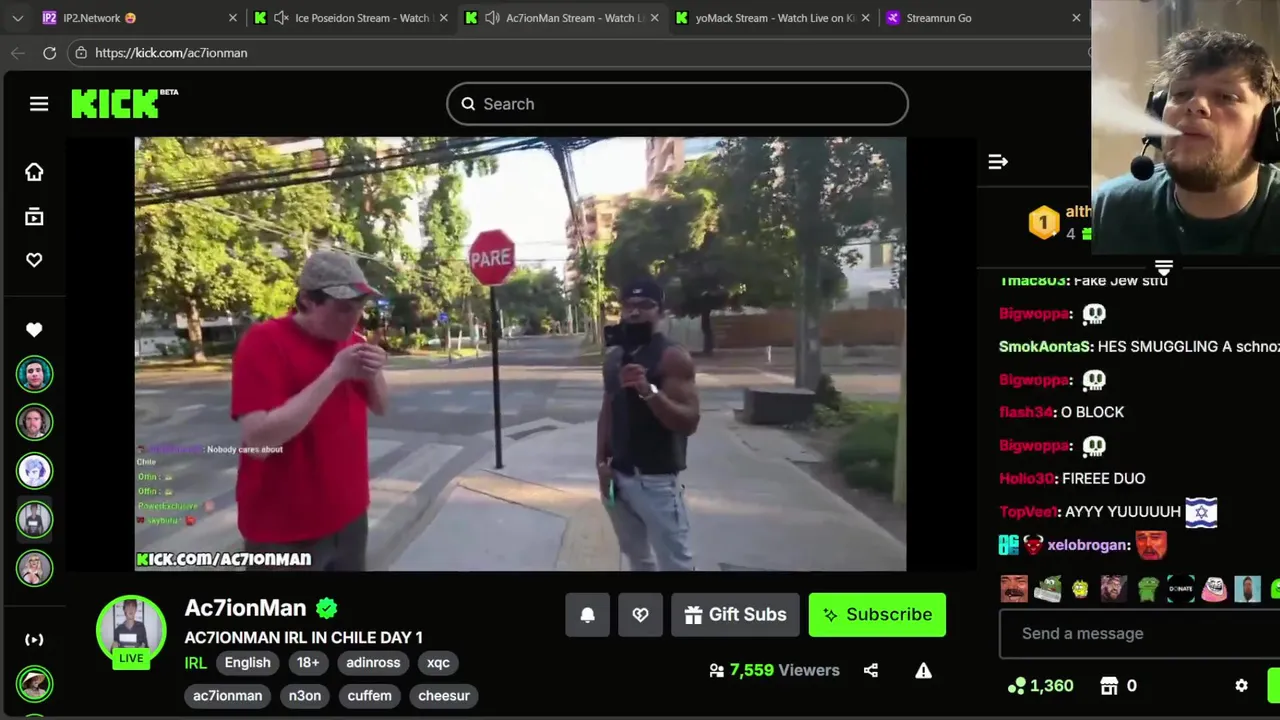Click the Ac7ionMan live avatar

[x=131, y=631]
